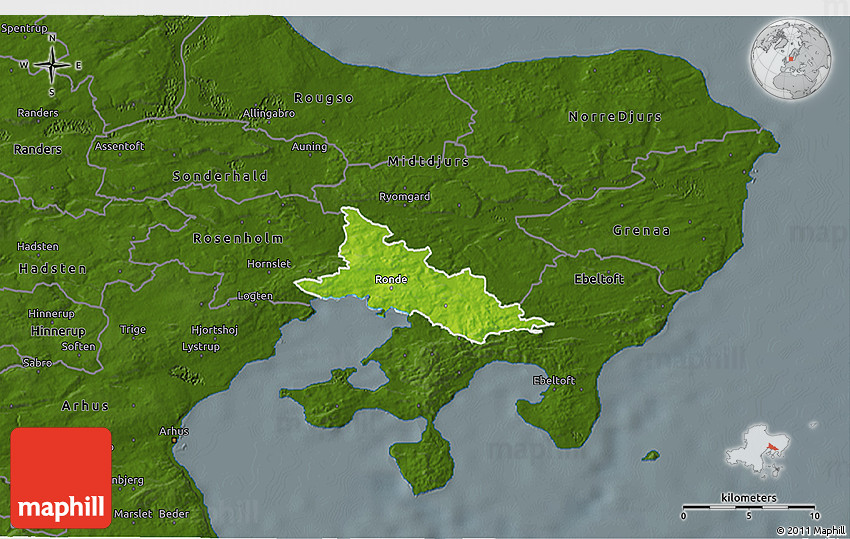Screen dimensions: 850x539
Task: Select the Rougso region label
Action: tap(323, 98)
